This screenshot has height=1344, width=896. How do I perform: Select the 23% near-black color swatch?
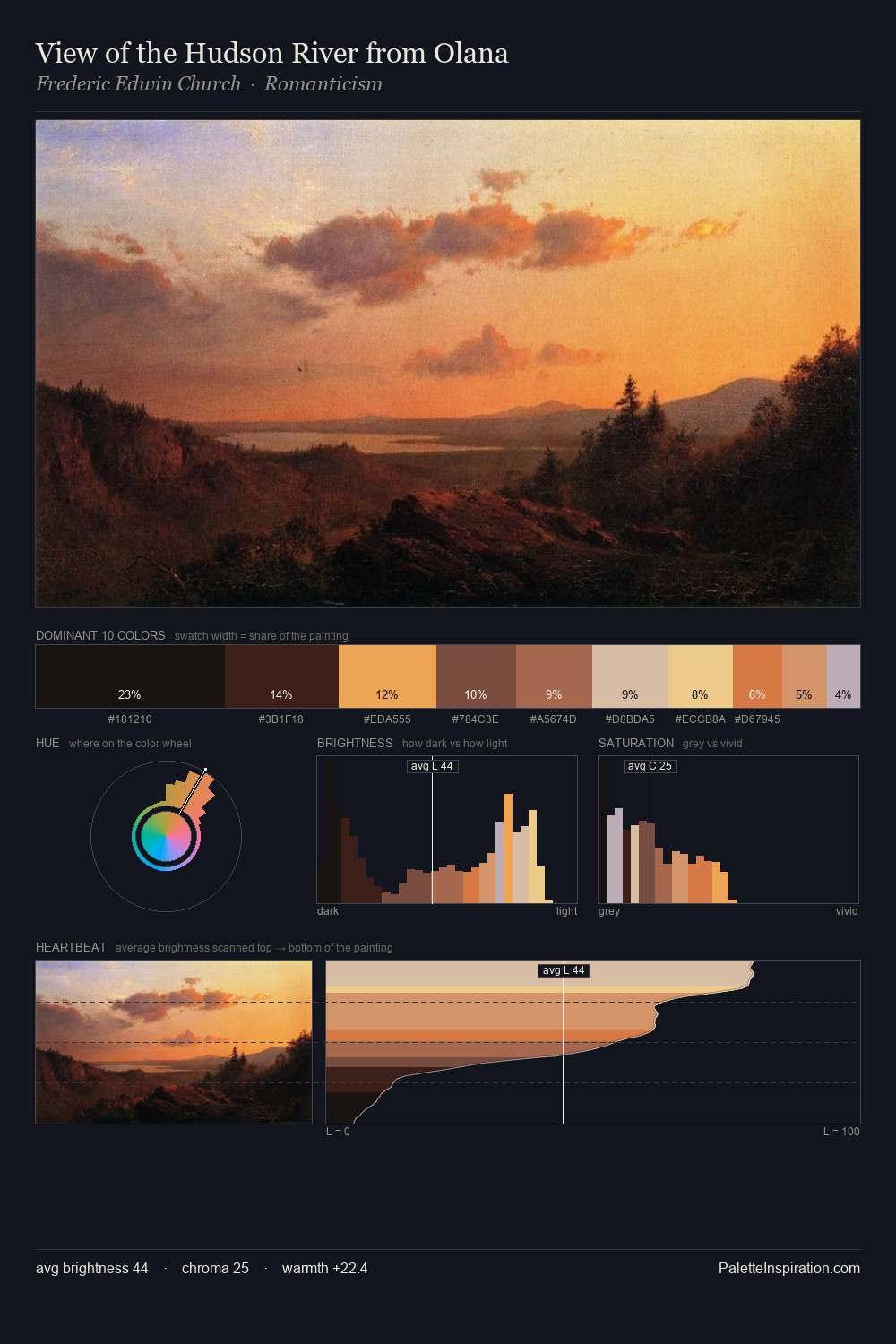[x=130, y=676]
